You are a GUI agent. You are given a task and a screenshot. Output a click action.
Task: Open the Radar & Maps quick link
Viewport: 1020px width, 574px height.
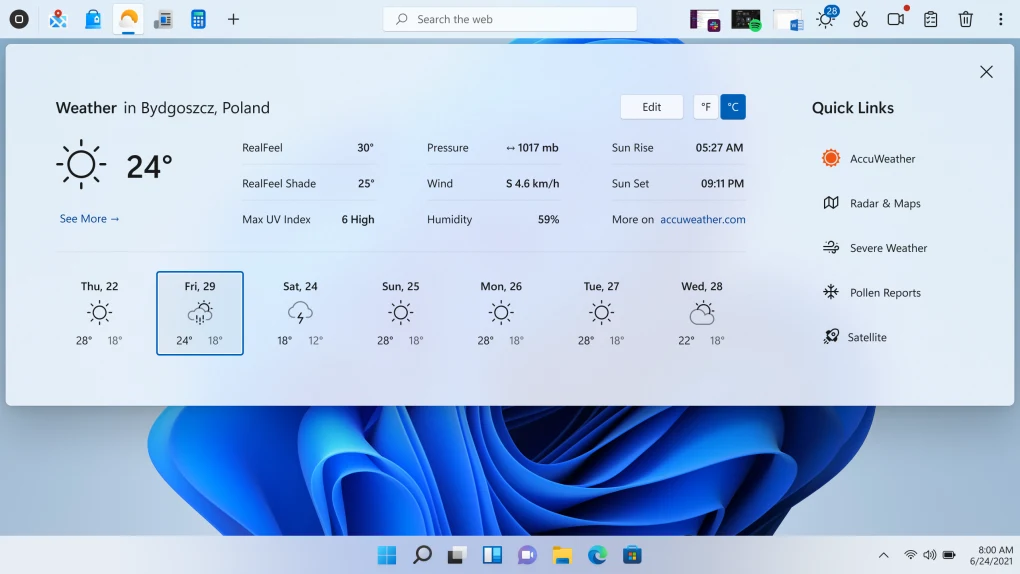tap(872, 203)
